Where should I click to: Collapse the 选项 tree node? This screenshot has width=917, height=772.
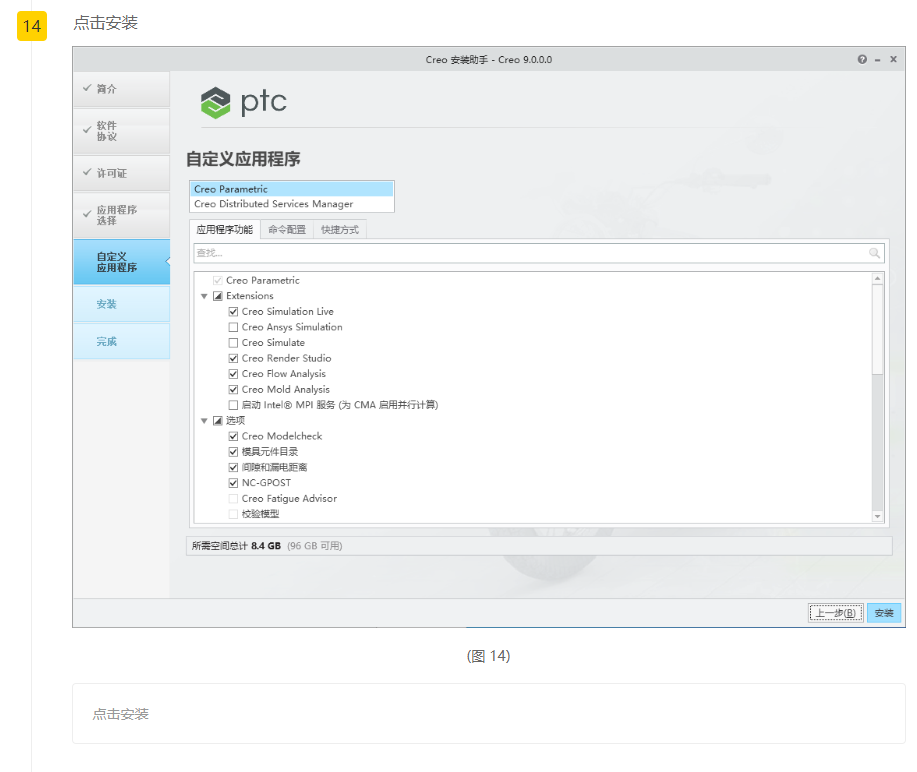(x=204, y=421)
